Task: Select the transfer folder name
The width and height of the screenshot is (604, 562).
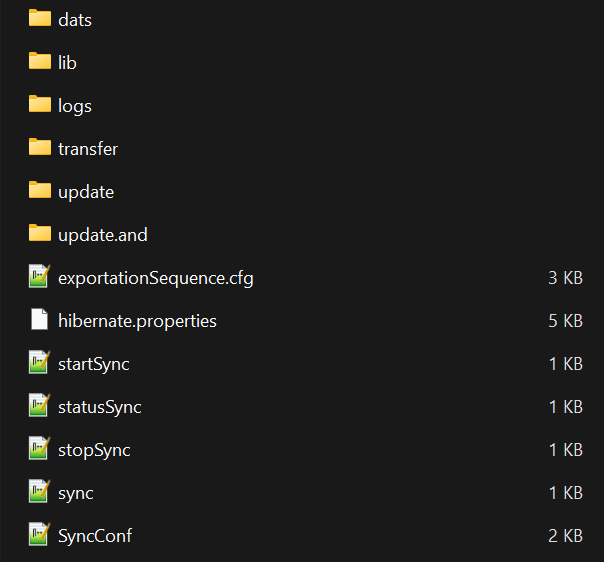Action: 88,149
